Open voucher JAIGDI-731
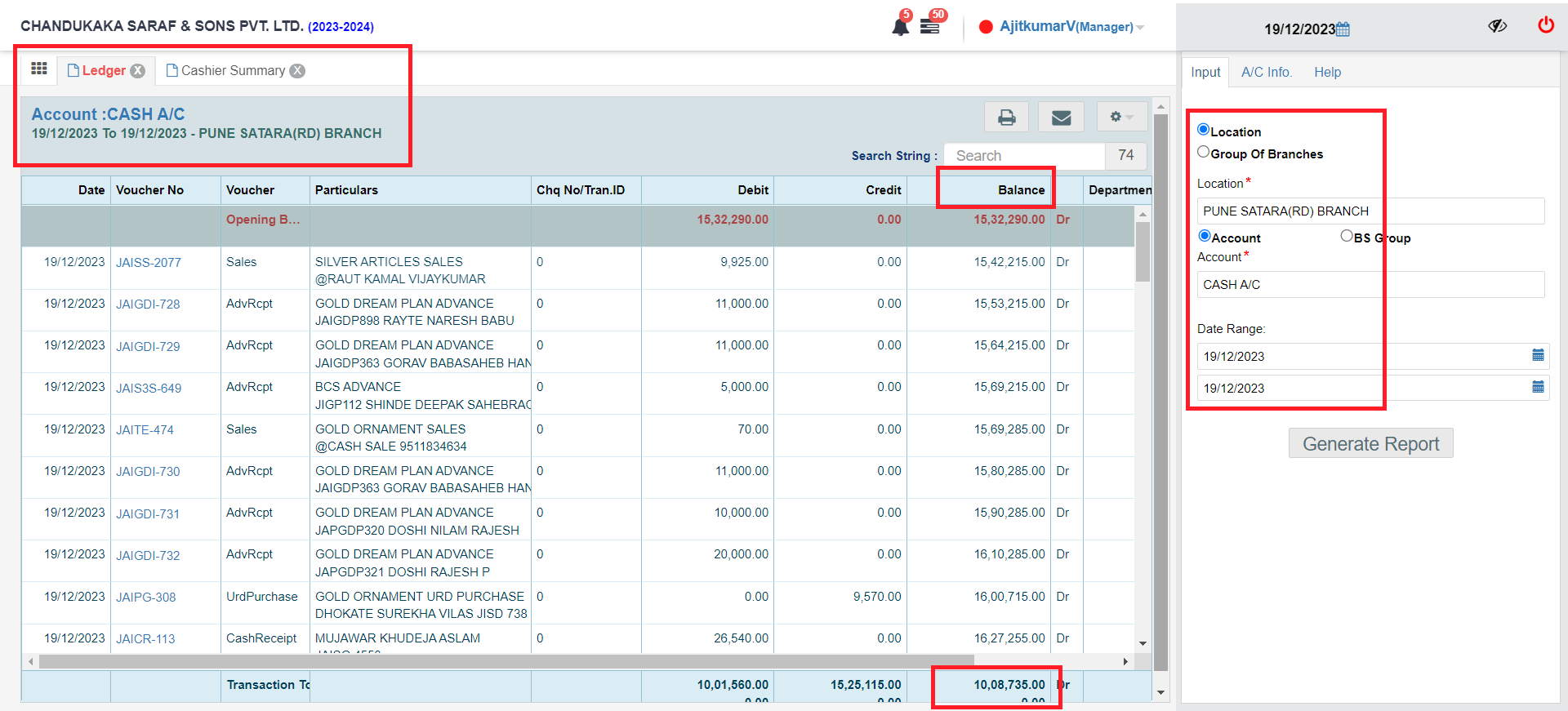This screenshot has height=711, width=1568. [148, 514]
